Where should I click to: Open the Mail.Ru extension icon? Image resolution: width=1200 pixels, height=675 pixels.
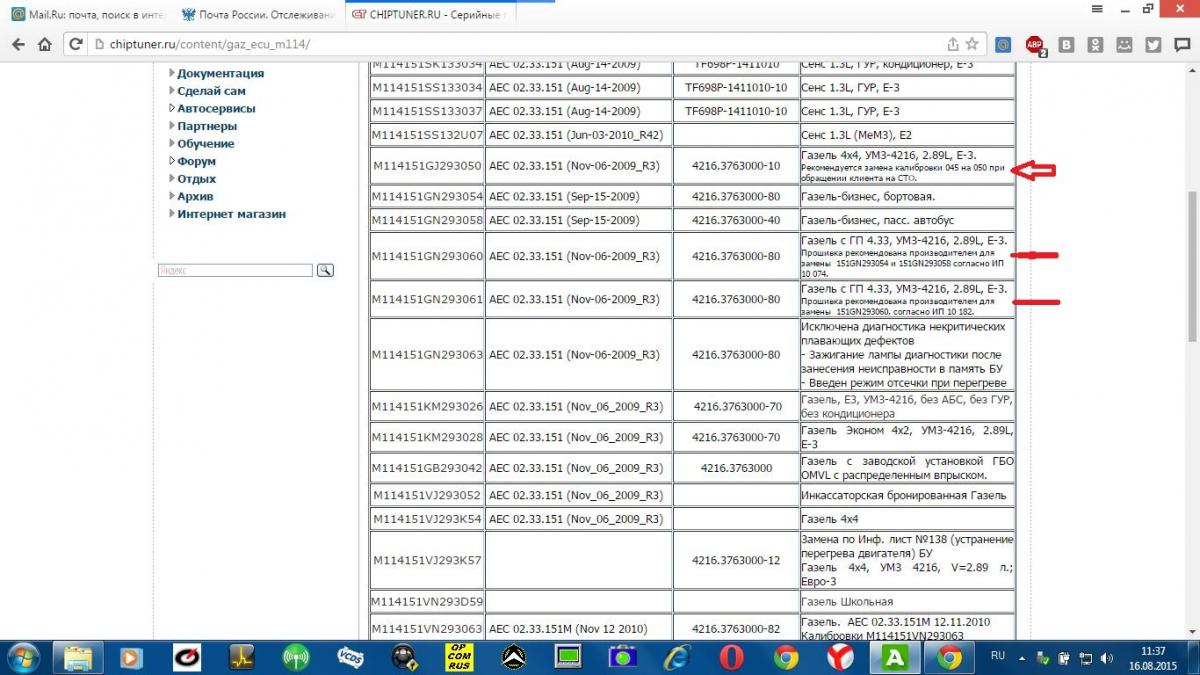pos(1004,45)
